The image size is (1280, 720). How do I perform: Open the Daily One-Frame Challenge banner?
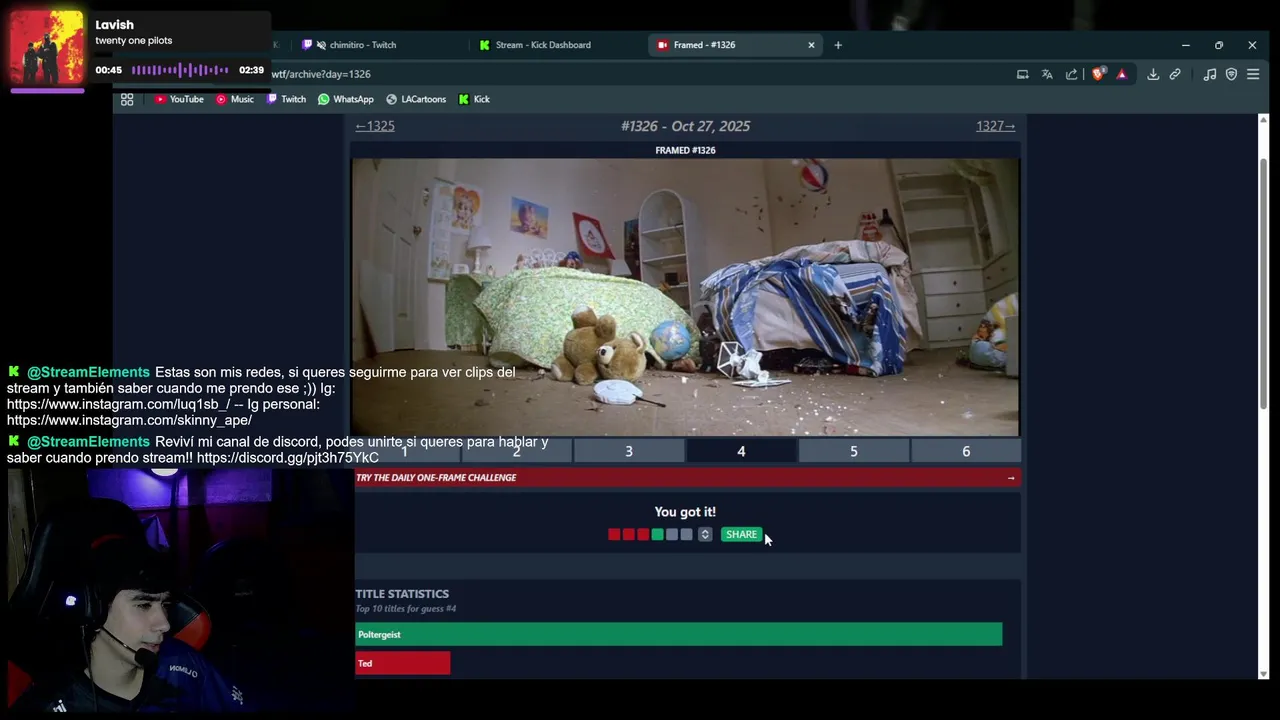coord(686,478)
